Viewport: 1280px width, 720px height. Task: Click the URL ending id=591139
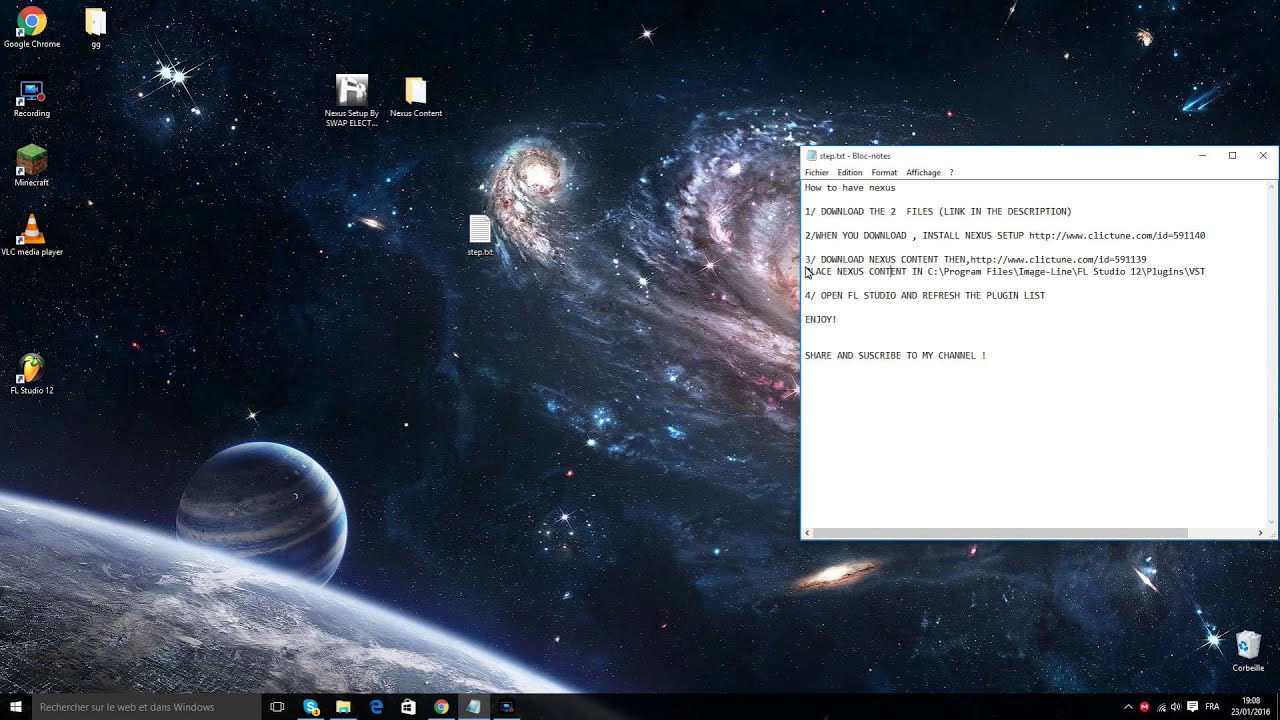point(1059,260)
